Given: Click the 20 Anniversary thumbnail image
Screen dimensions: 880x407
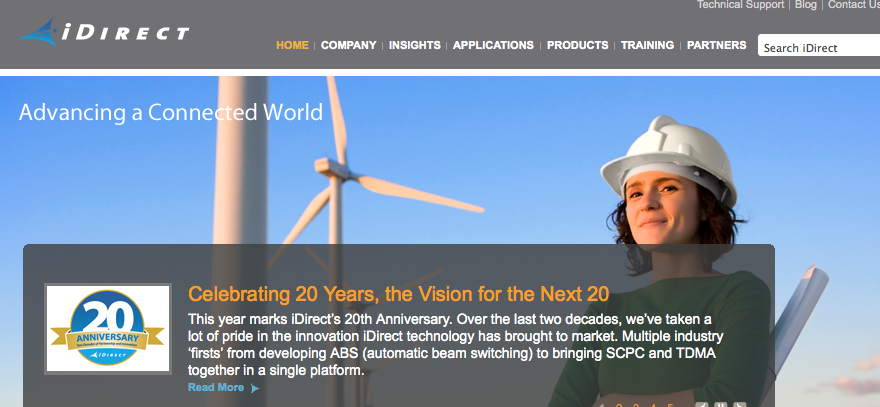Looking at the screenshot, I should click(x=108, y=328).
